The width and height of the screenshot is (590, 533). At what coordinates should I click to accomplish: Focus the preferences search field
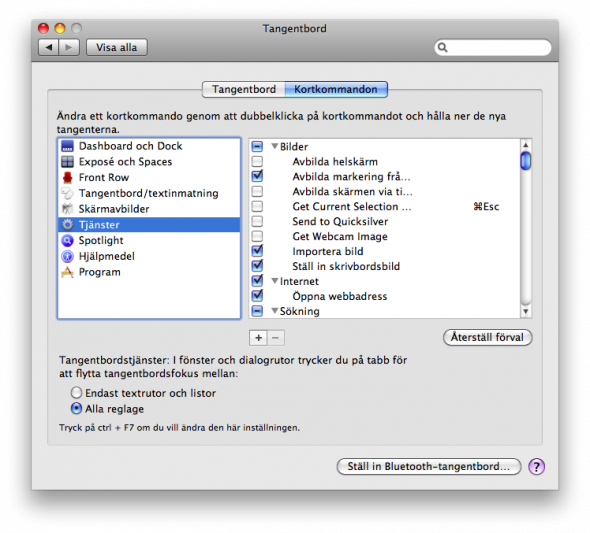coord(493,47)
